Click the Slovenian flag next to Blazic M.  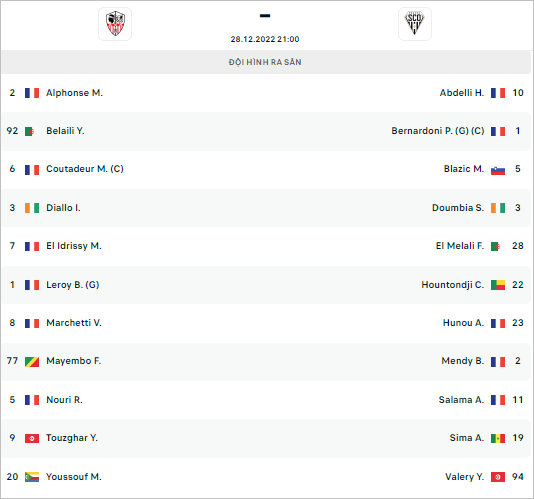pyautogui.click(x=498, y=169)
